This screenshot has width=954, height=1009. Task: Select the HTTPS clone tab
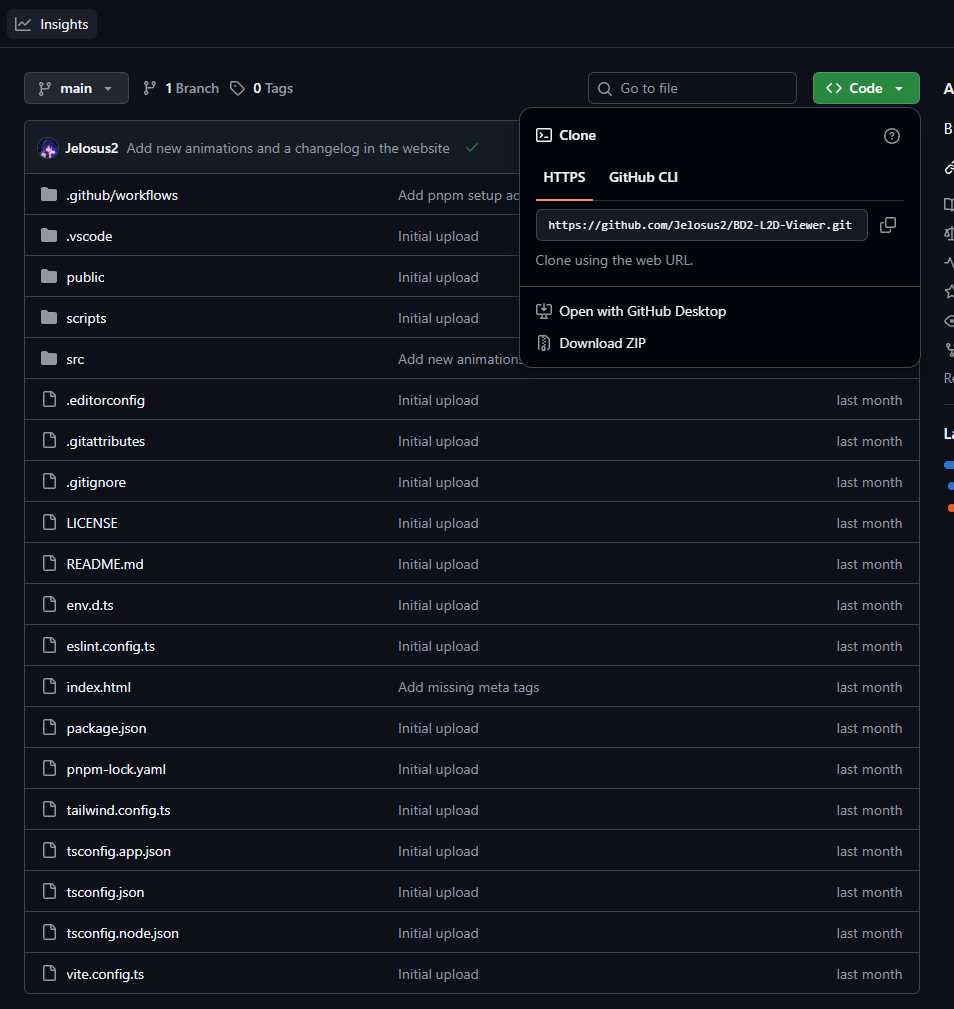click(564, 178)
